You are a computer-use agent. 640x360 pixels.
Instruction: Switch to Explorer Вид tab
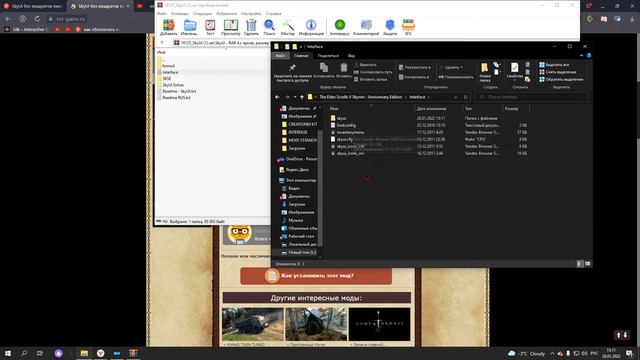pyautogui.click(x=351, y=56)
